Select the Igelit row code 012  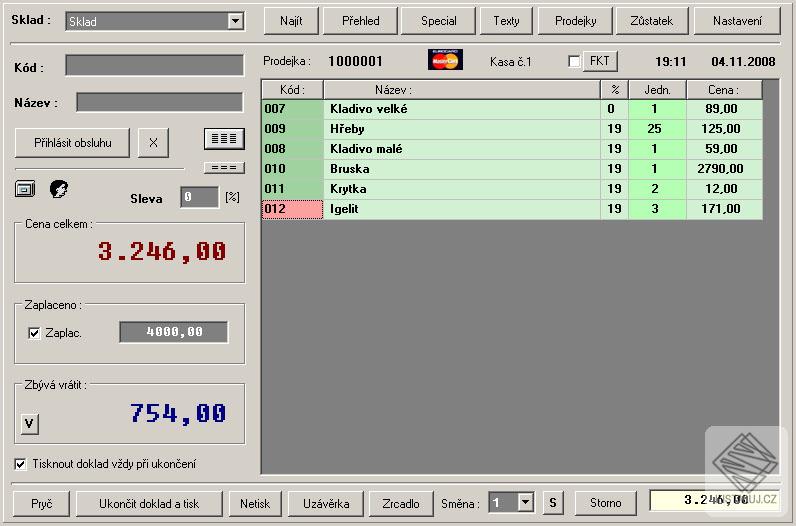(x=292, y=209)
